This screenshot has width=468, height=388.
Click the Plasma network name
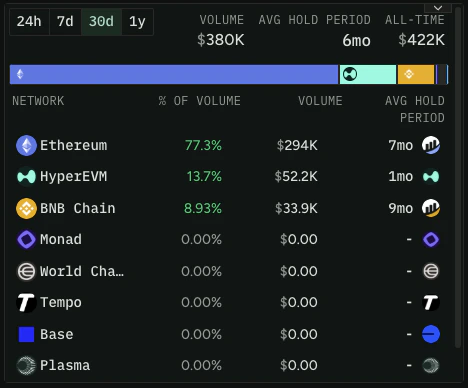65,366
